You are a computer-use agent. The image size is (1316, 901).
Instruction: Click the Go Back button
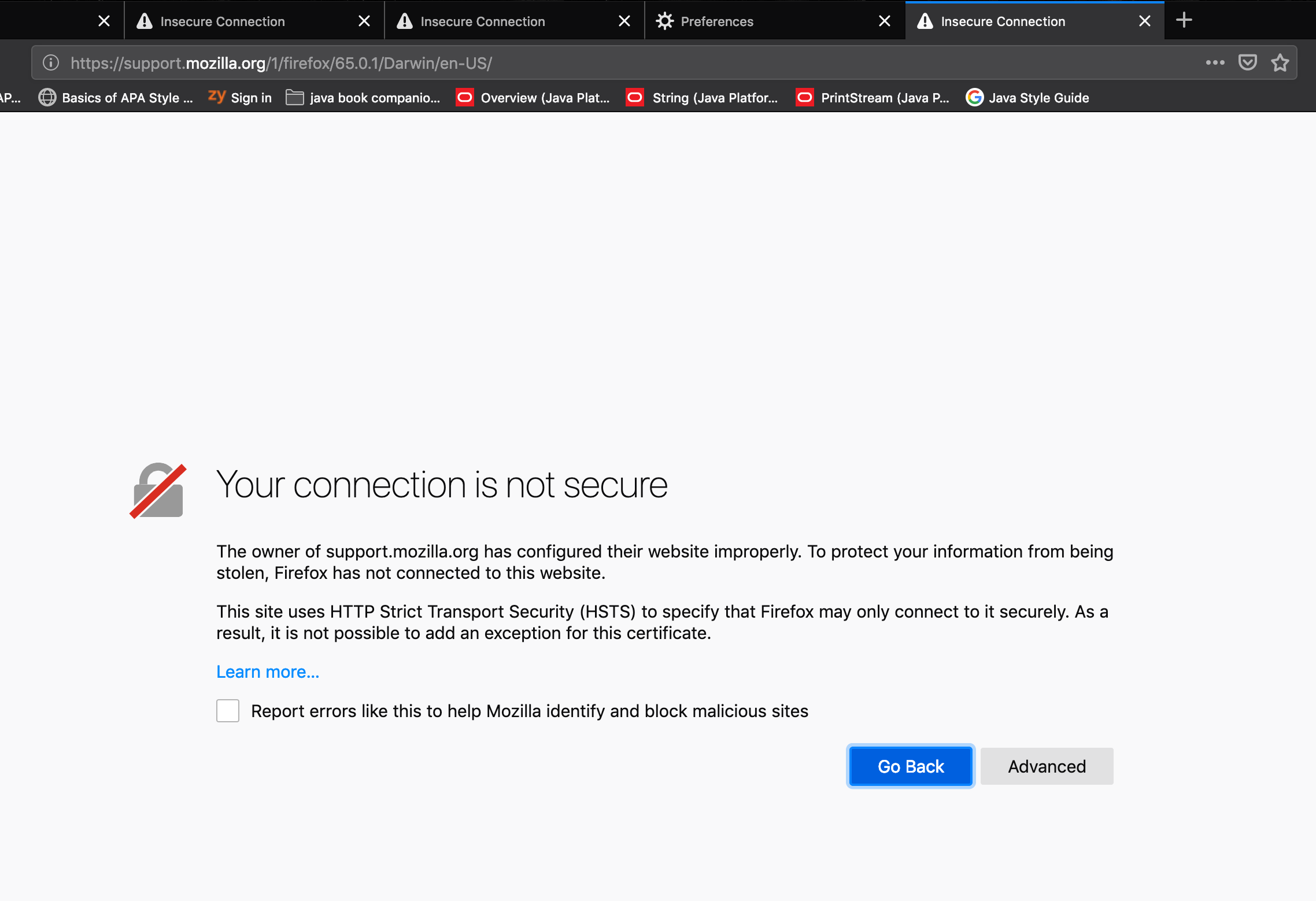pos(911,766)
